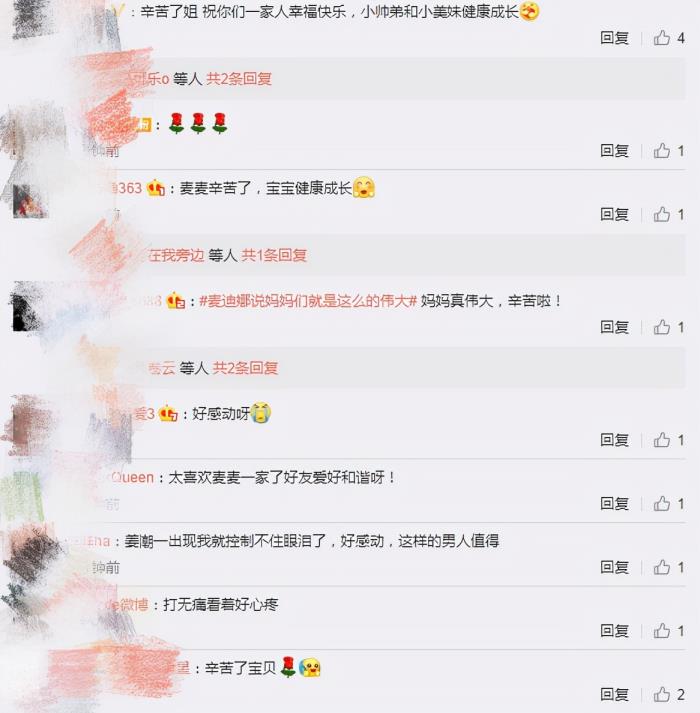Like the three roses comment
700x713 pixels.
click(669, 151)
